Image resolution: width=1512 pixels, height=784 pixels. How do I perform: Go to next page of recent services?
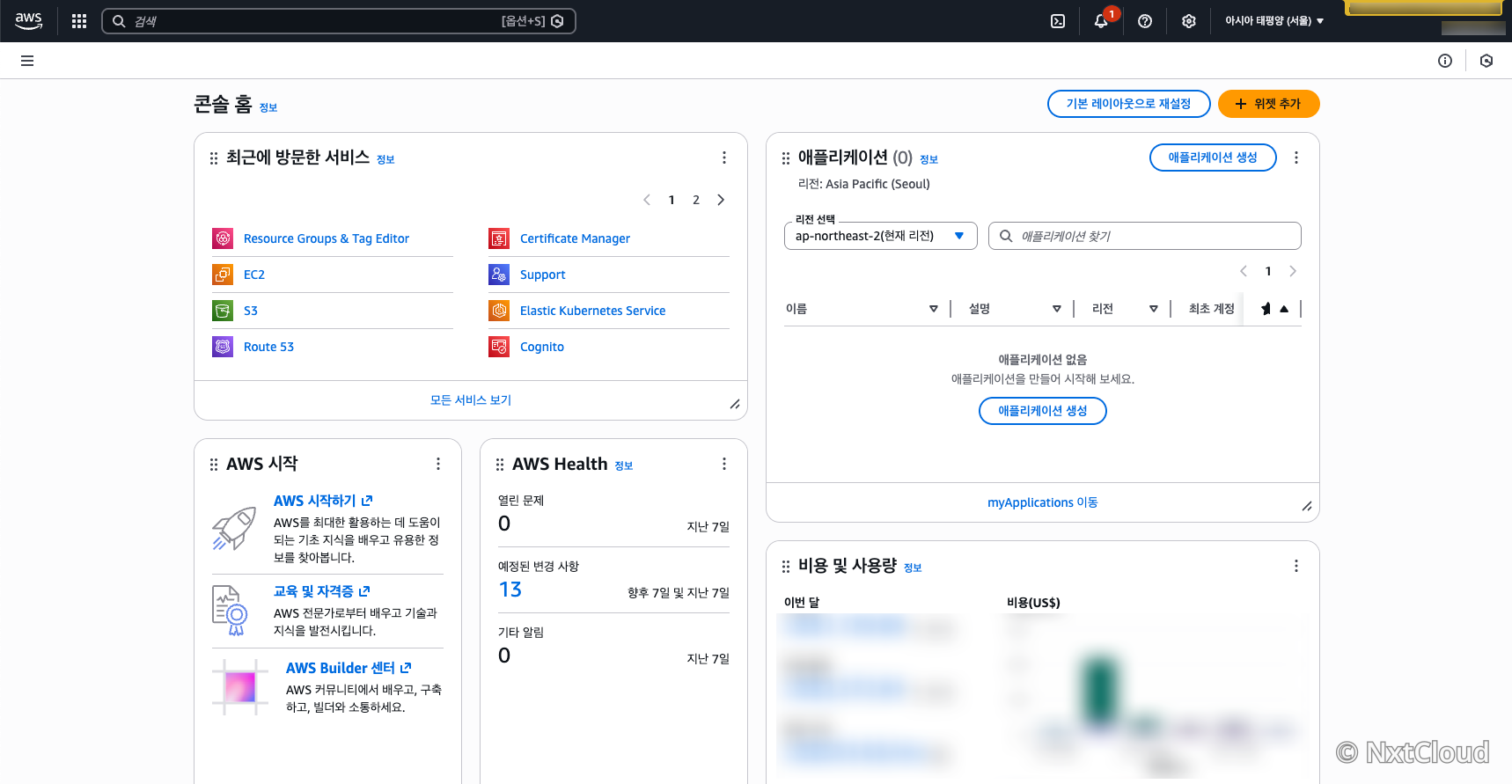click(721, 200)
